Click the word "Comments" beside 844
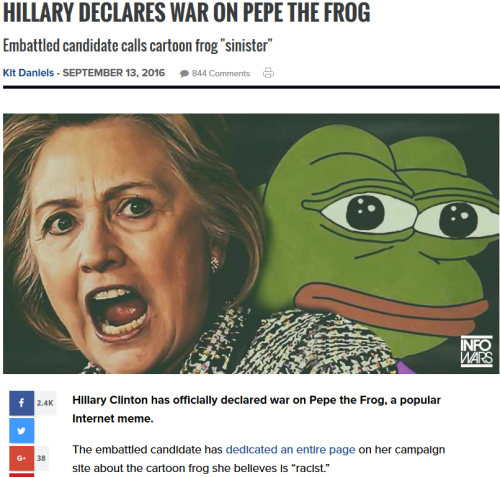This screenshot has width=500, height=477. 229,73
